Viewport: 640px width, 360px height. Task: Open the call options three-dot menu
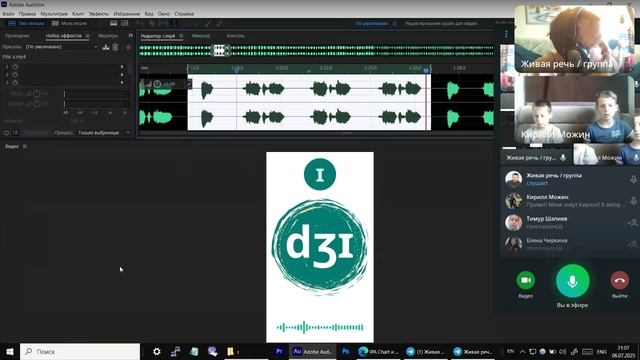pyautogui.click(x=507, y=34)
